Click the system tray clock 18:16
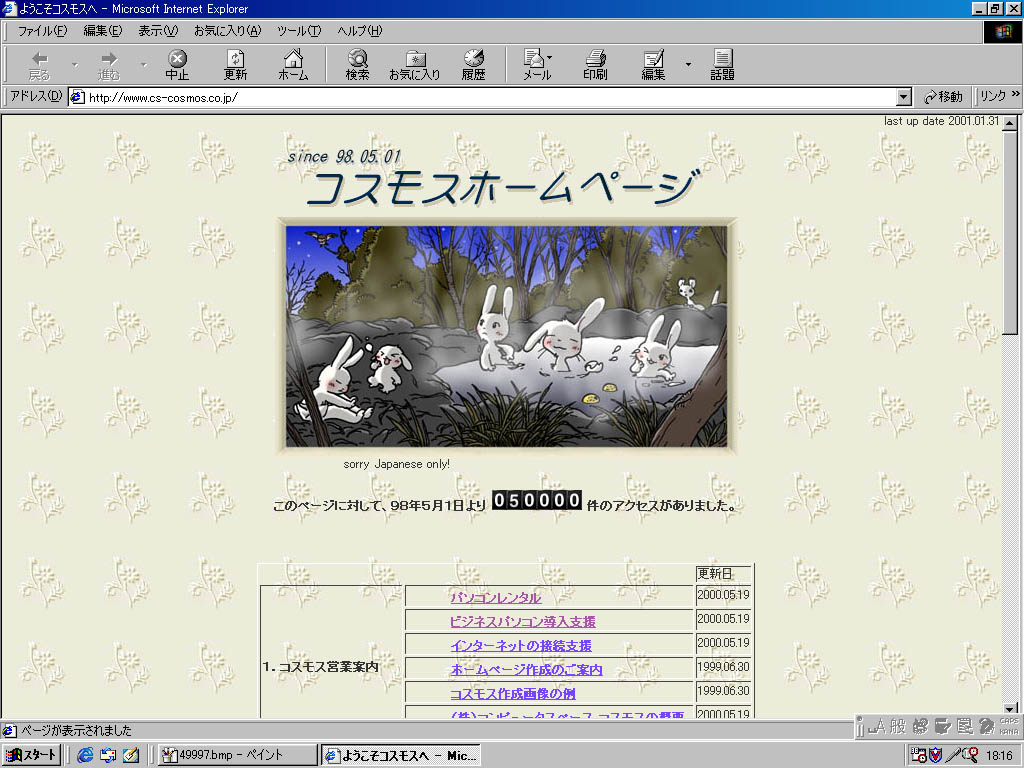This screenshot has width=1024, height=768. coord(999,756)
